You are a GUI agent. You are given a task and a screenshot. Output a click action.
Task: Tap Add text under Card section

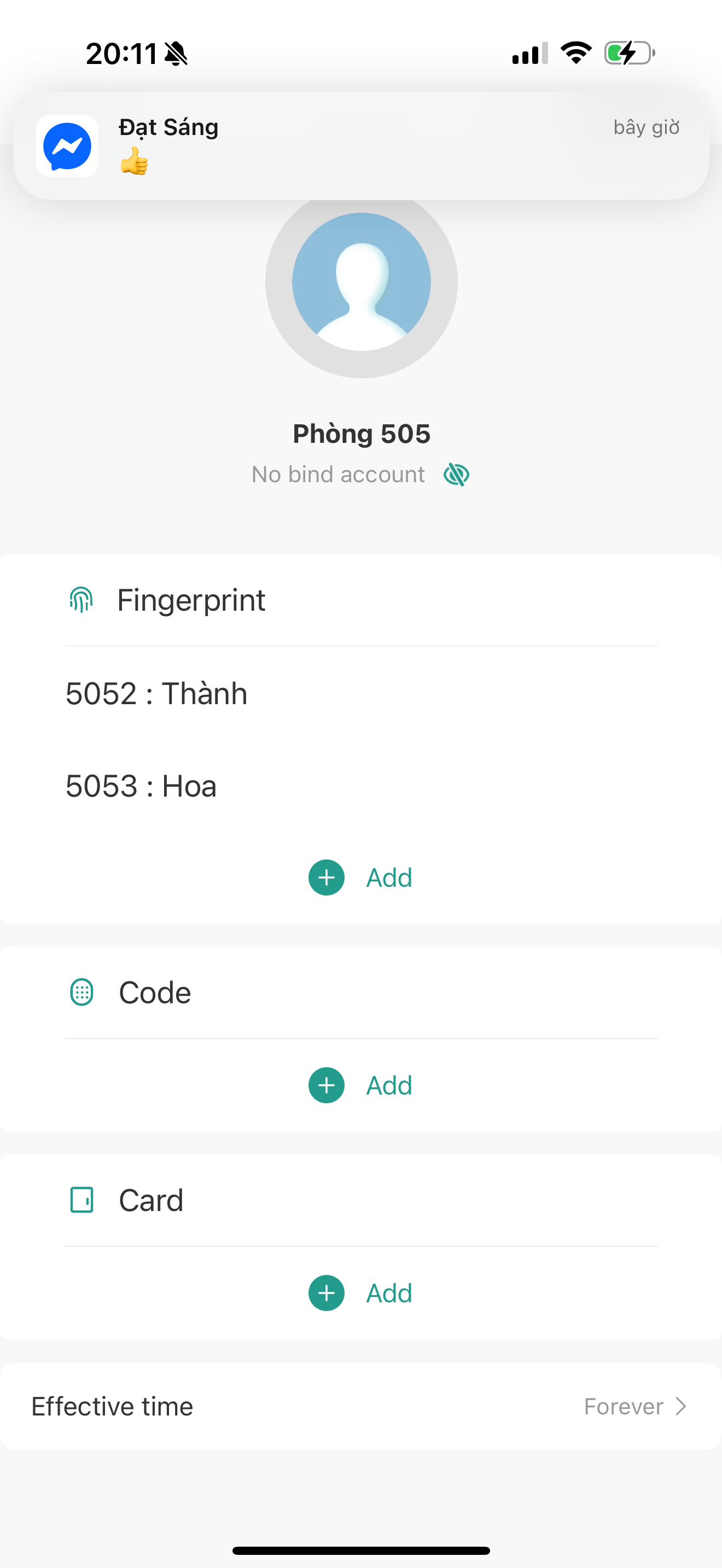pos(389,1293)
